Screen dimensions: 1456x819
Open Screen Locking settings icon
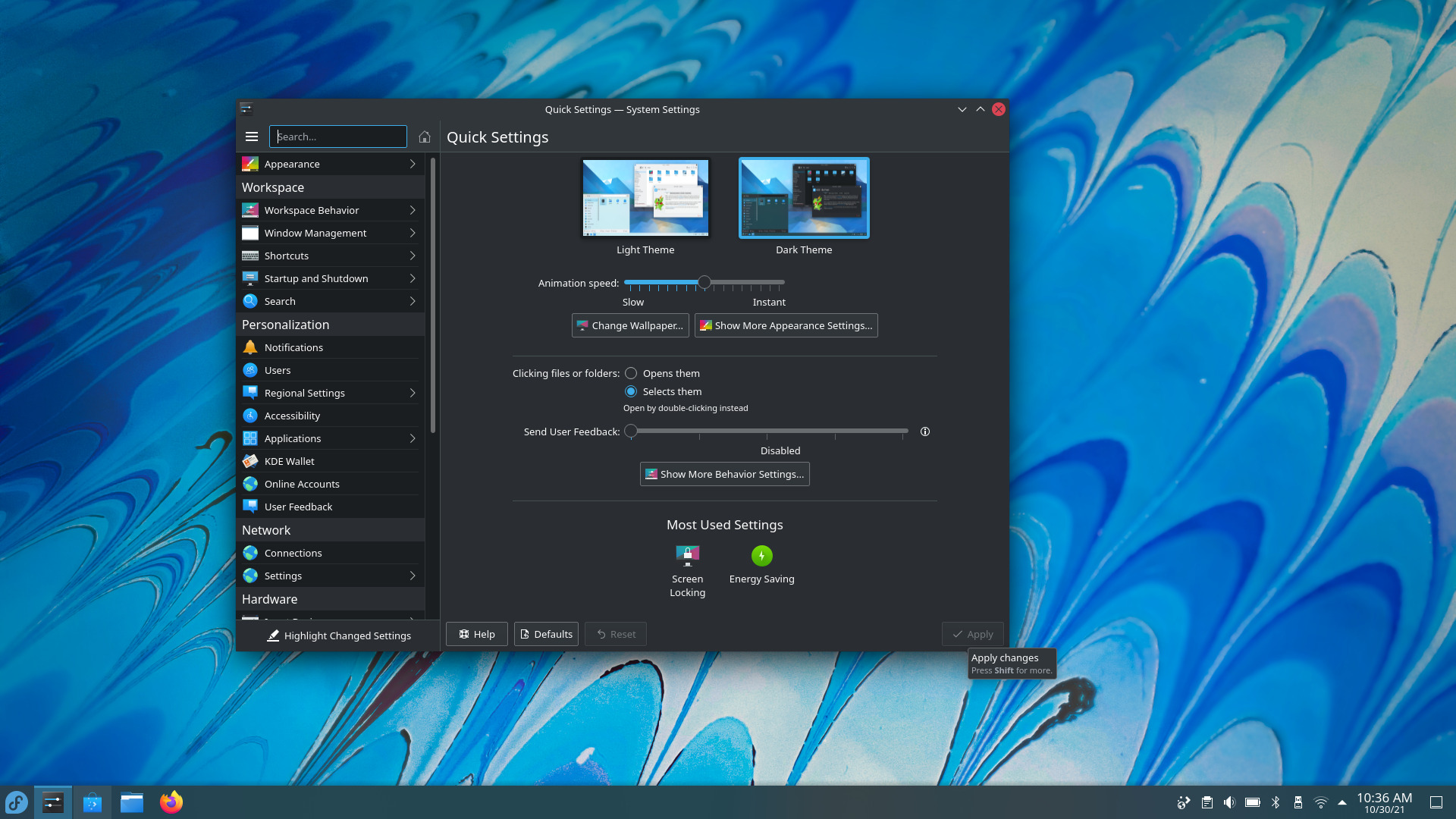click(687, 556)
